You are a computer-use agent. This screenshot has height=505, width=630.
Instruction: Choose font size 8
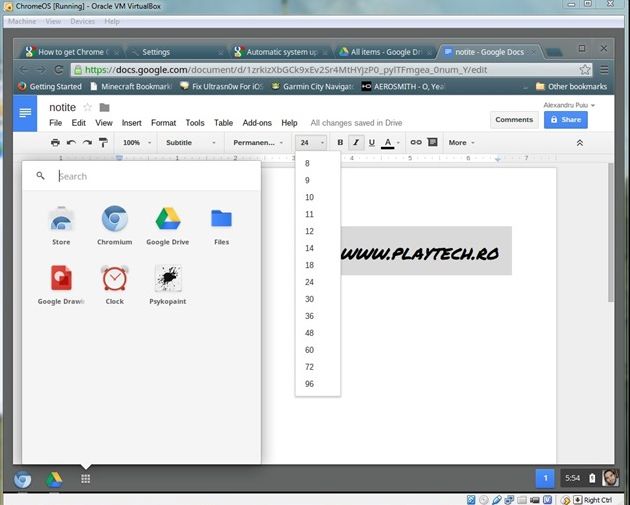click(x=318, y=164)
